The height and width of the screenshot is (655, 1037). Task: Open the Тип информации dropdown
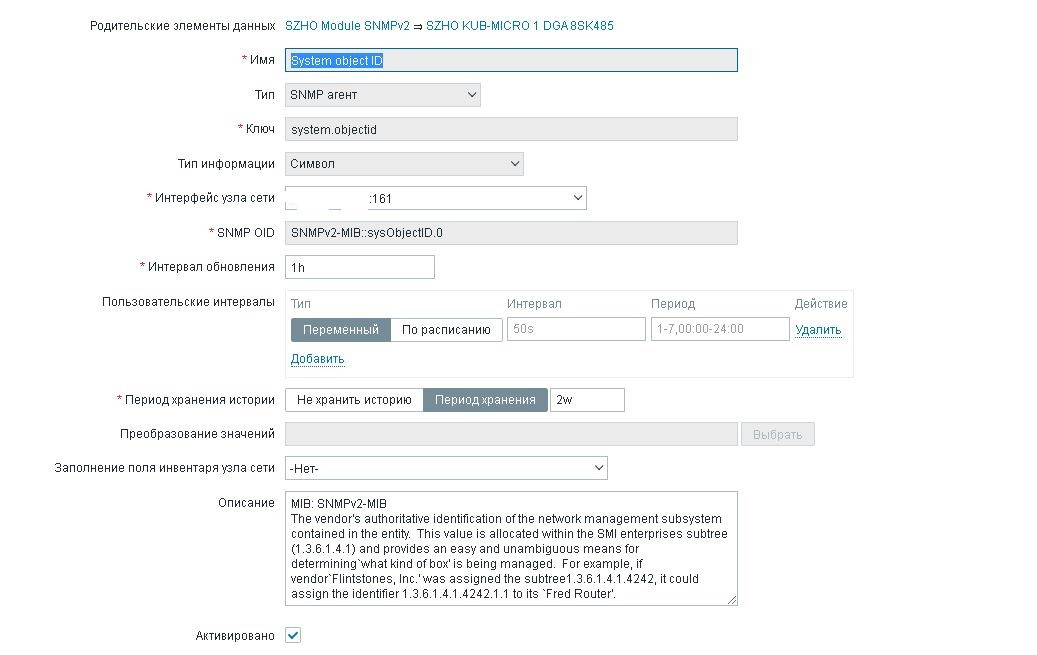[404, 164]
